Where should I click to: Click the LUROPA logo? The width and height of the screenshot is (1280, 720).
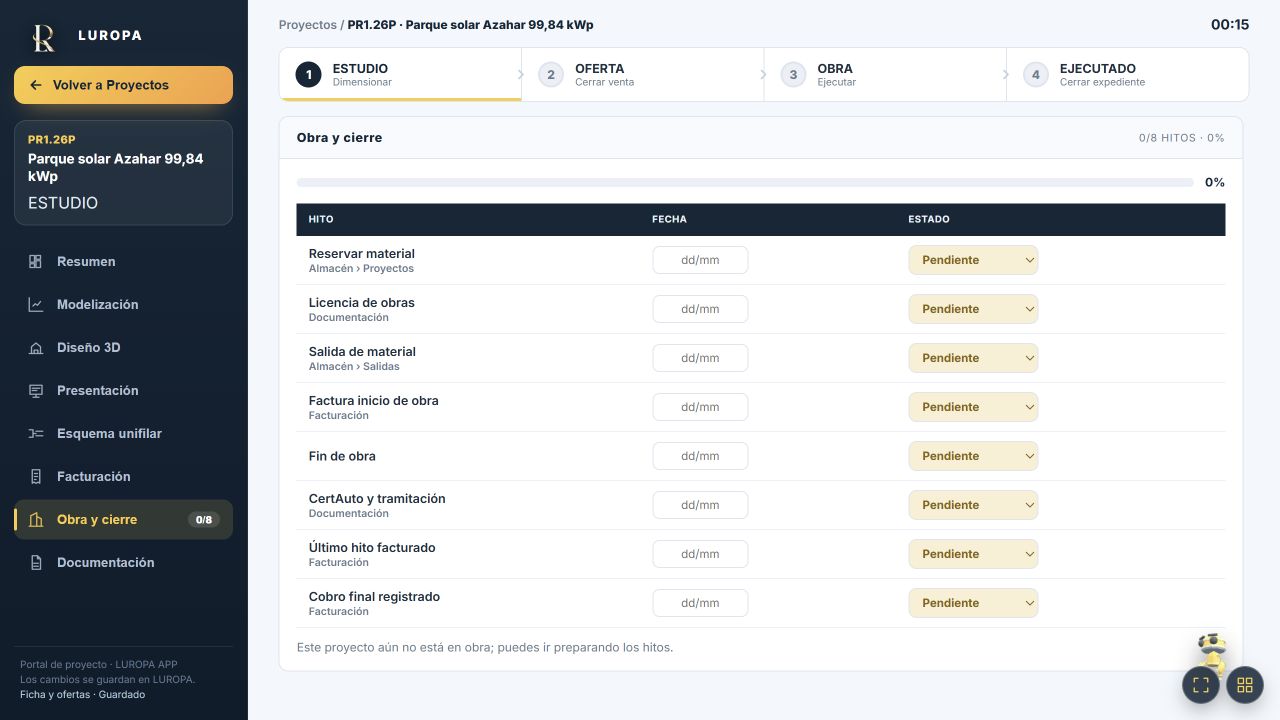click(x=43, y=37)
